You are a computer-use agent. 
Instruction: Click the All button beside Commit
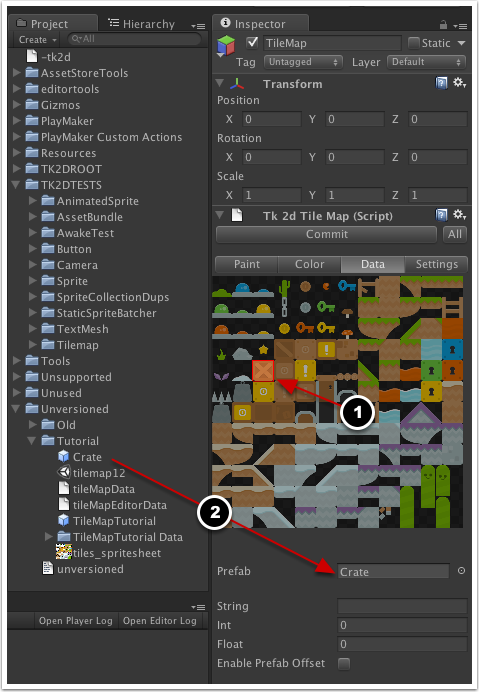[454, 234]
